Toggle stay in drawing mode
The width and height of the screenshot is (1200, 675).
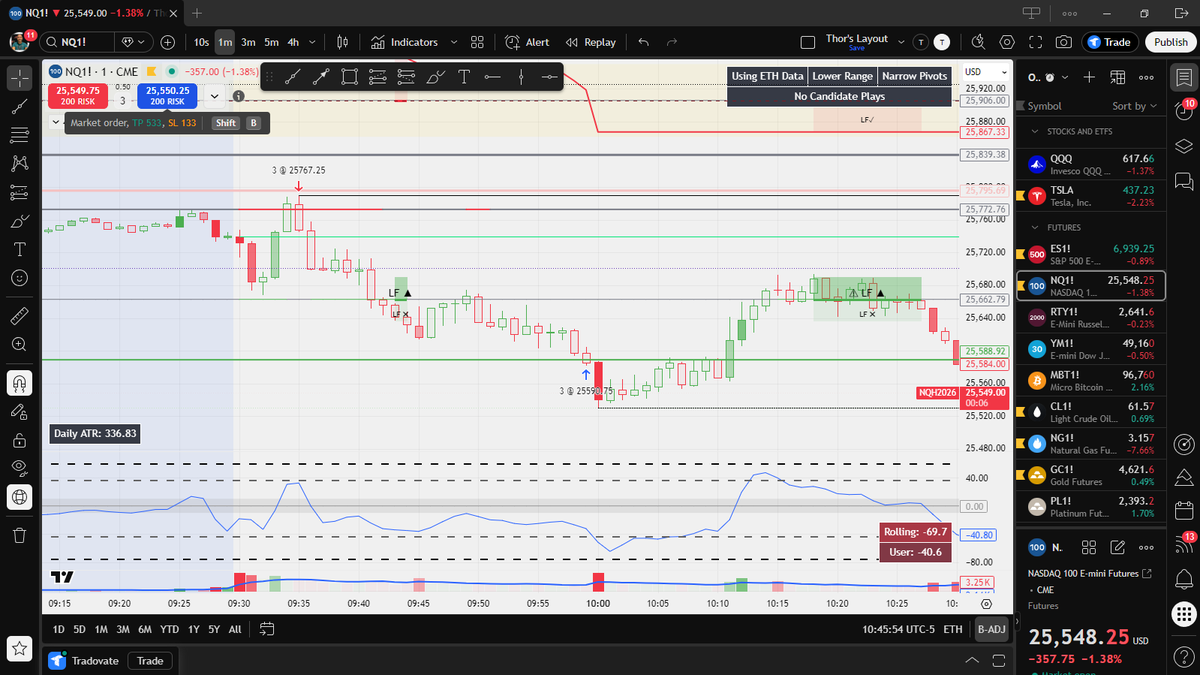coord(19,411)
